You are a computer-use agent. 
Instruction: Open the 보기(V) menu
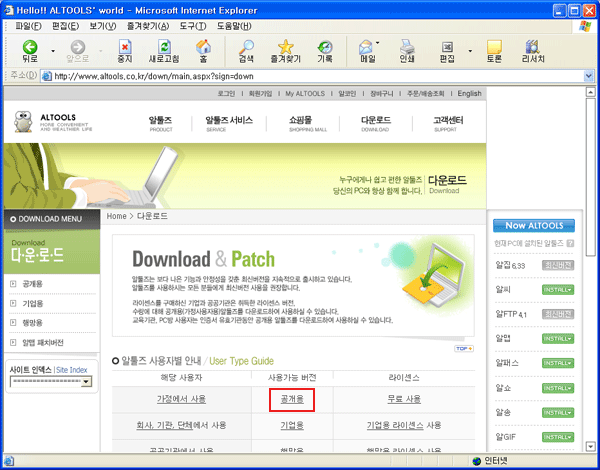103,26
